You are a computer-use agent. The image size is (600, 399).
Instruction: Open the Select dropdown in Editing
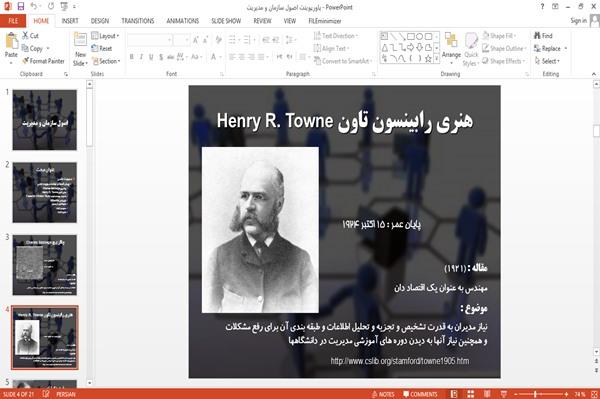click(547, 61)
